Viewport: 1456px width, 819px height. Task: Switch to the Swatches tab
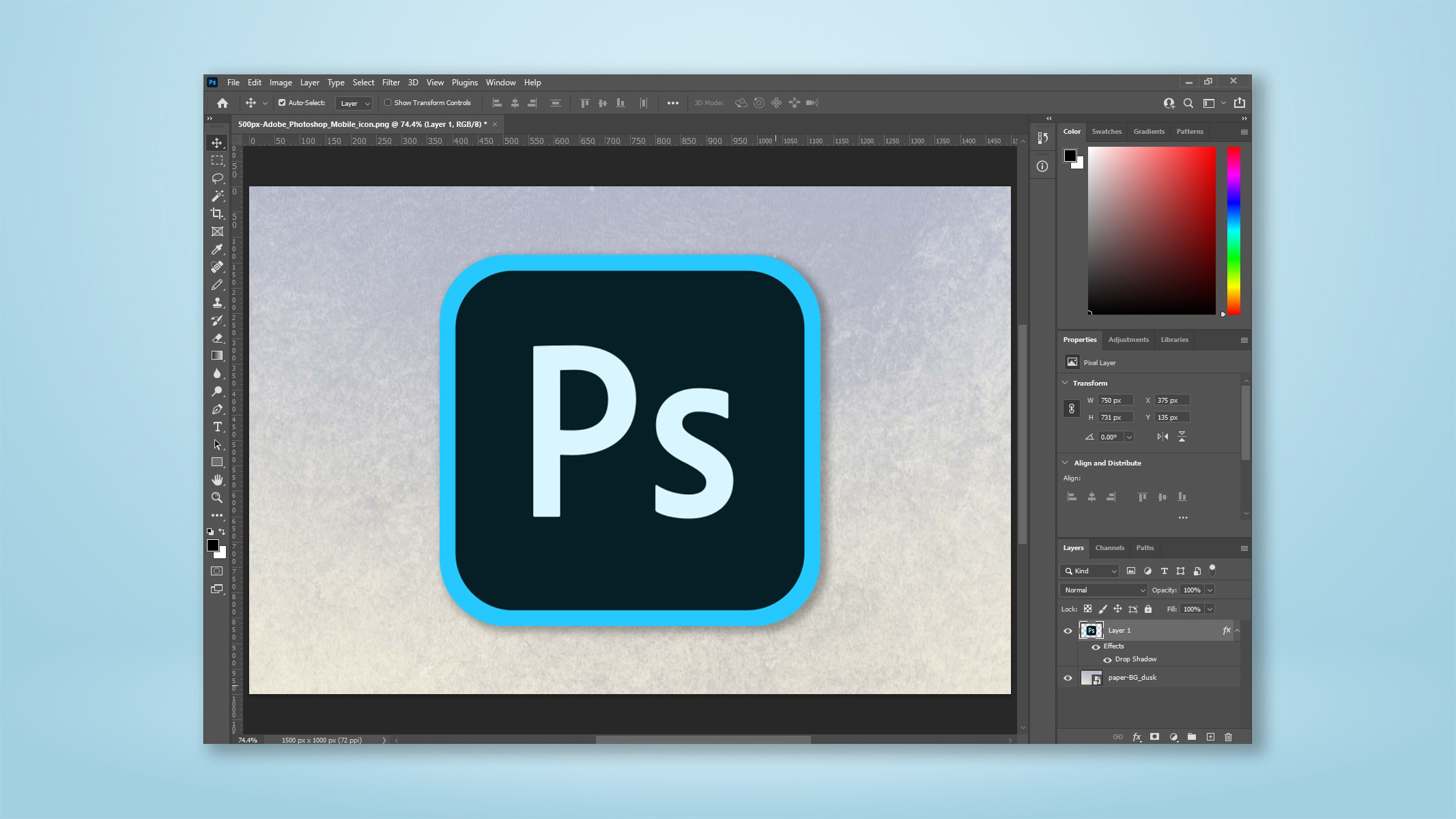coord(1107,131)
